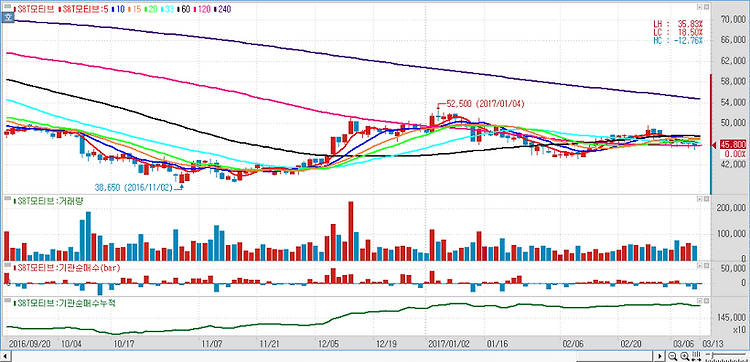Select the S&T모티브 price series legend

[34, 9]
